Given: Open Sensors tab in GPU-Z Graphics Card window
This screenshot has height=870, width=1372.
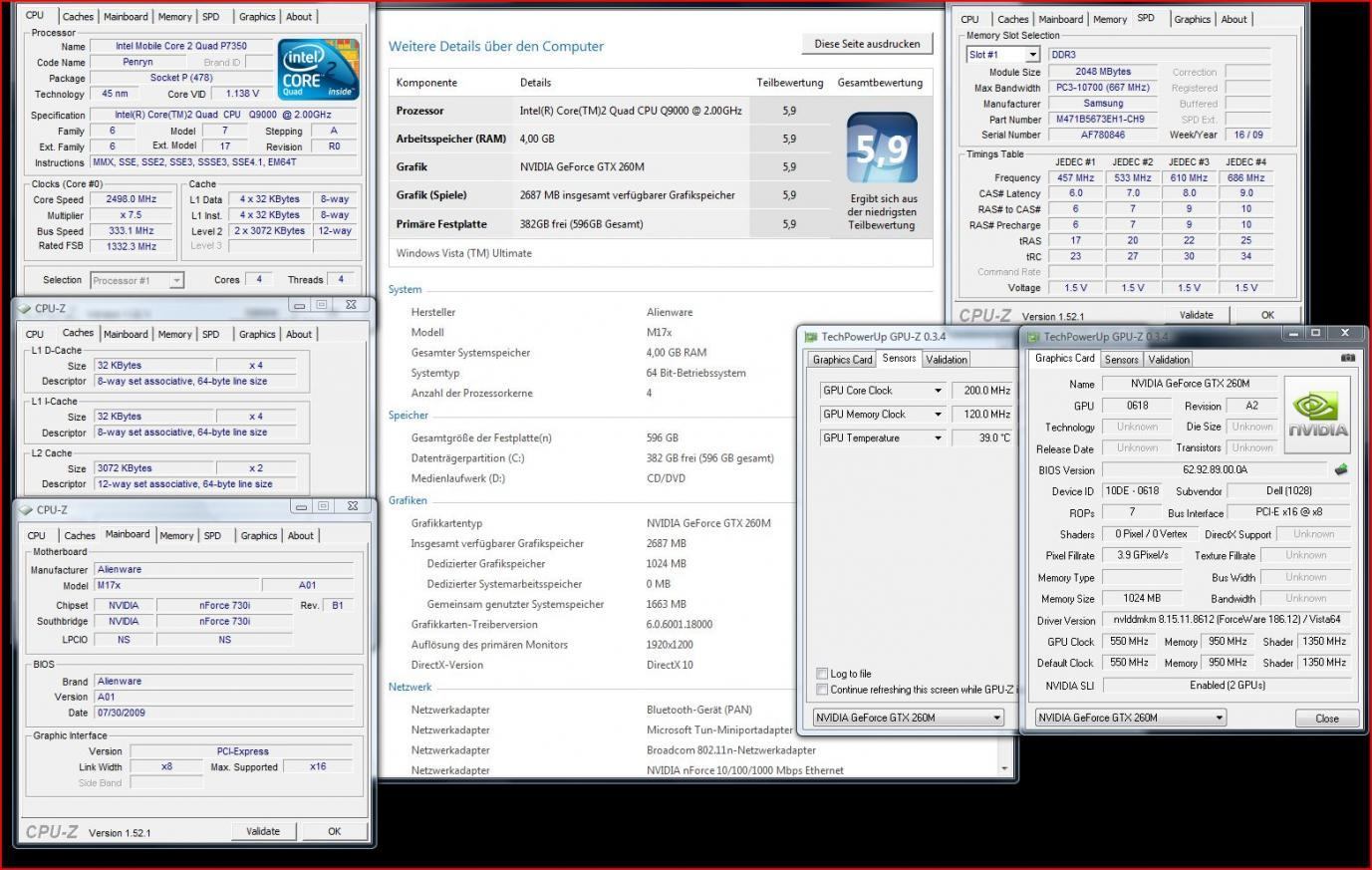Looking at the screenshot, I should coord(1121,360).
